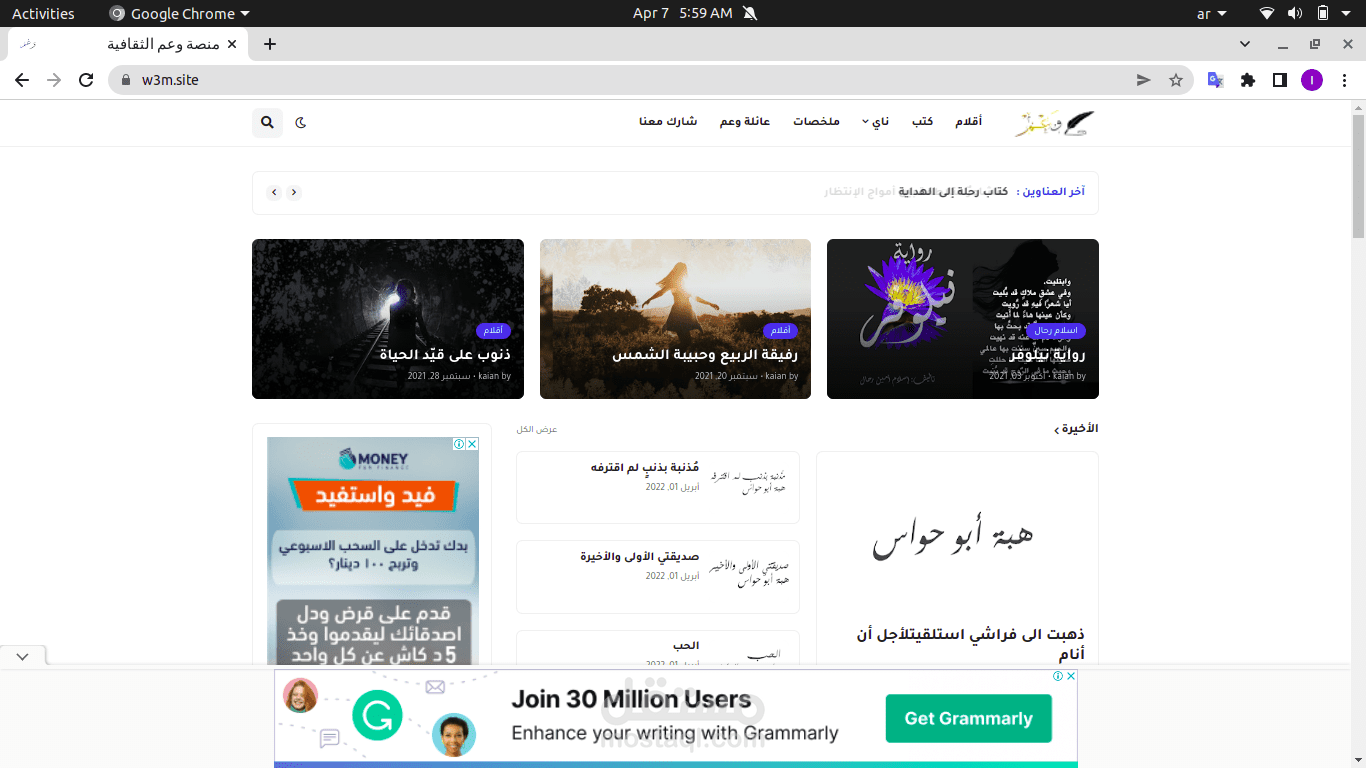Reload the page
Viewport: 1366px width, 768px height.
[x=86, y=80]
